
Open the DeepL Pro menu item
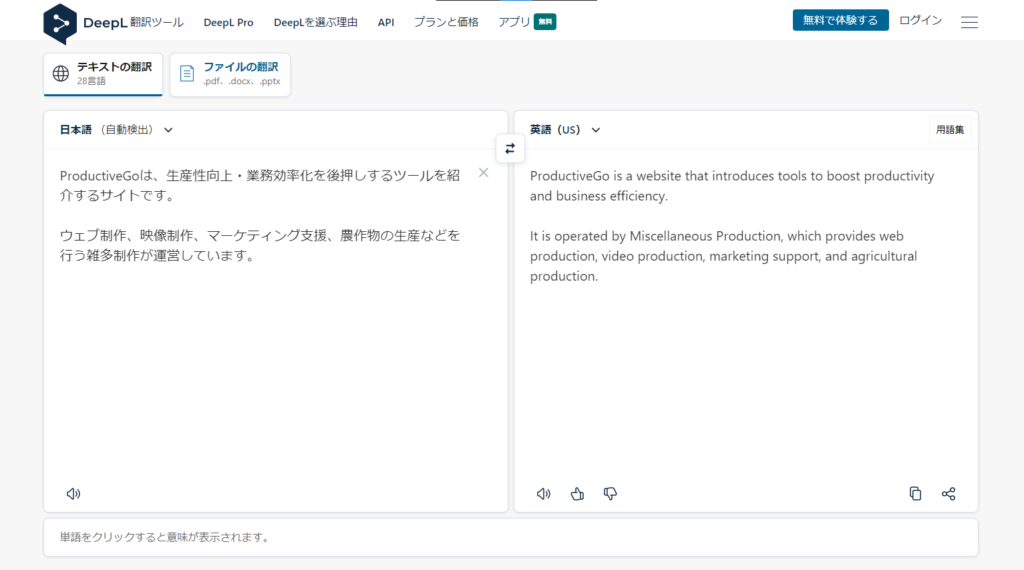pos(228,22)
